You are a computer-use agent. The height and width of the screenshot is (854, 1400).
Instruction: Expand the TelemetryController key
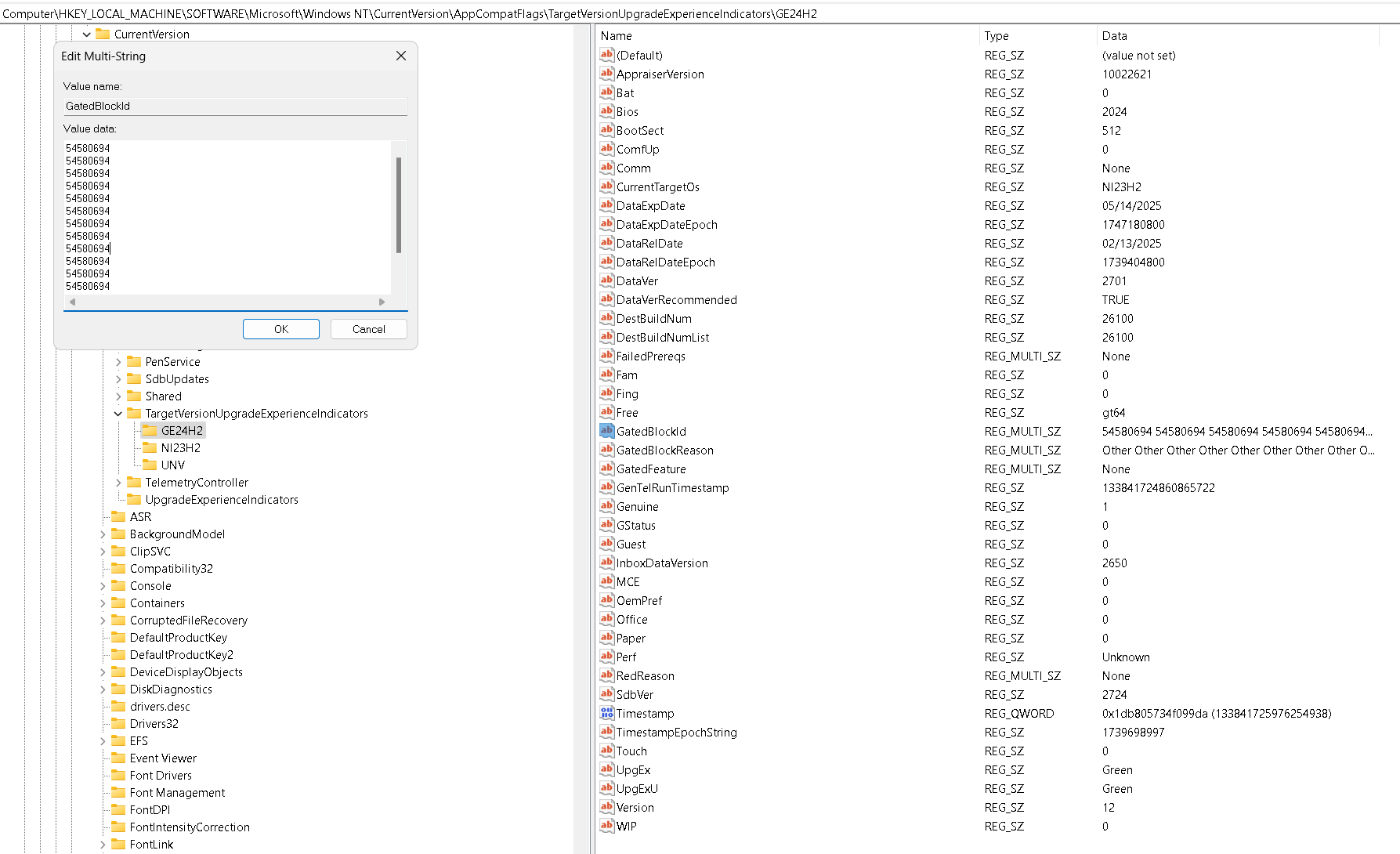click(118, 483)
